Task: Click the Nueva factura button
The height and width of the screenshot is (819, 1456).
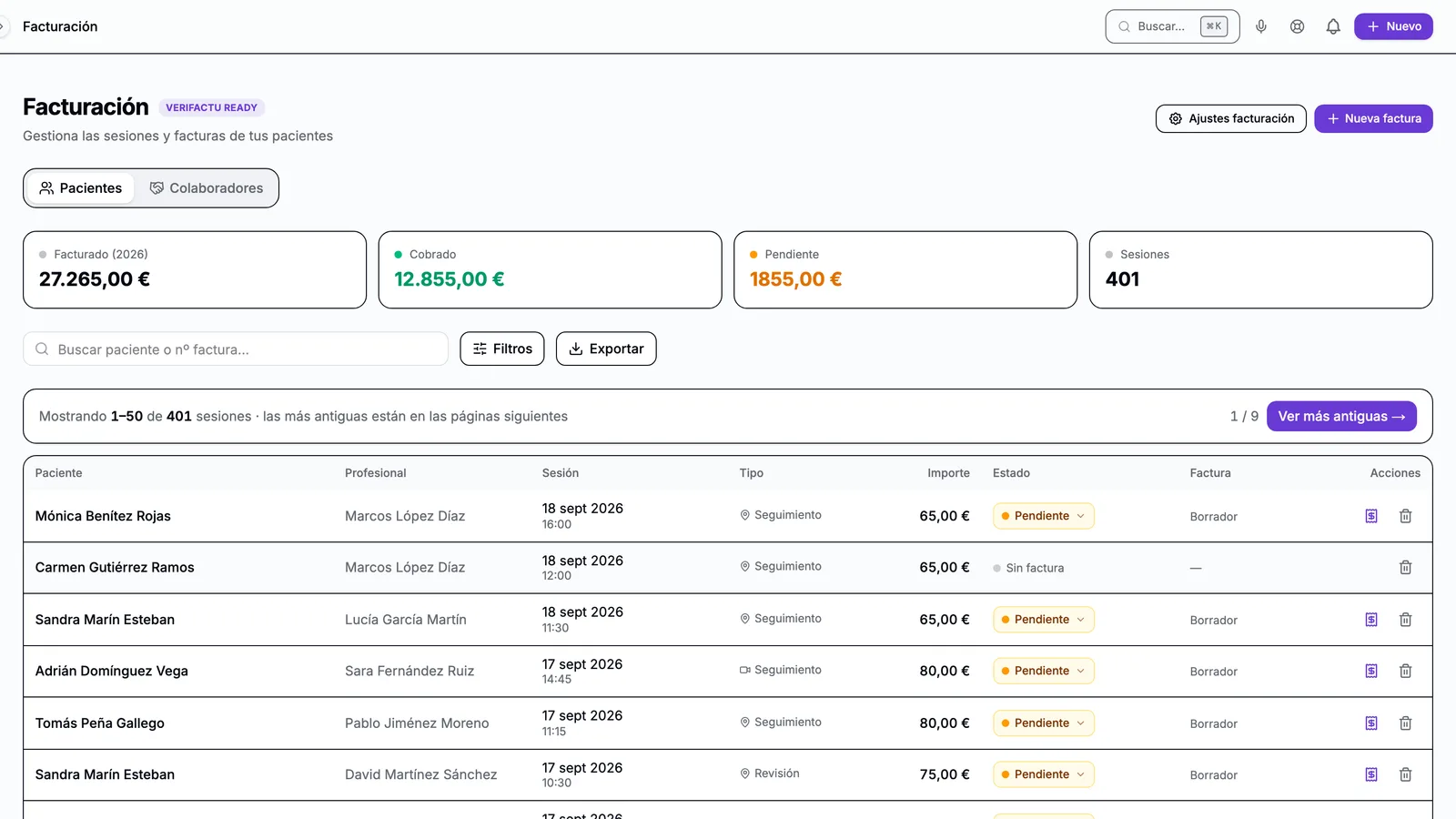Action: 1373,118
